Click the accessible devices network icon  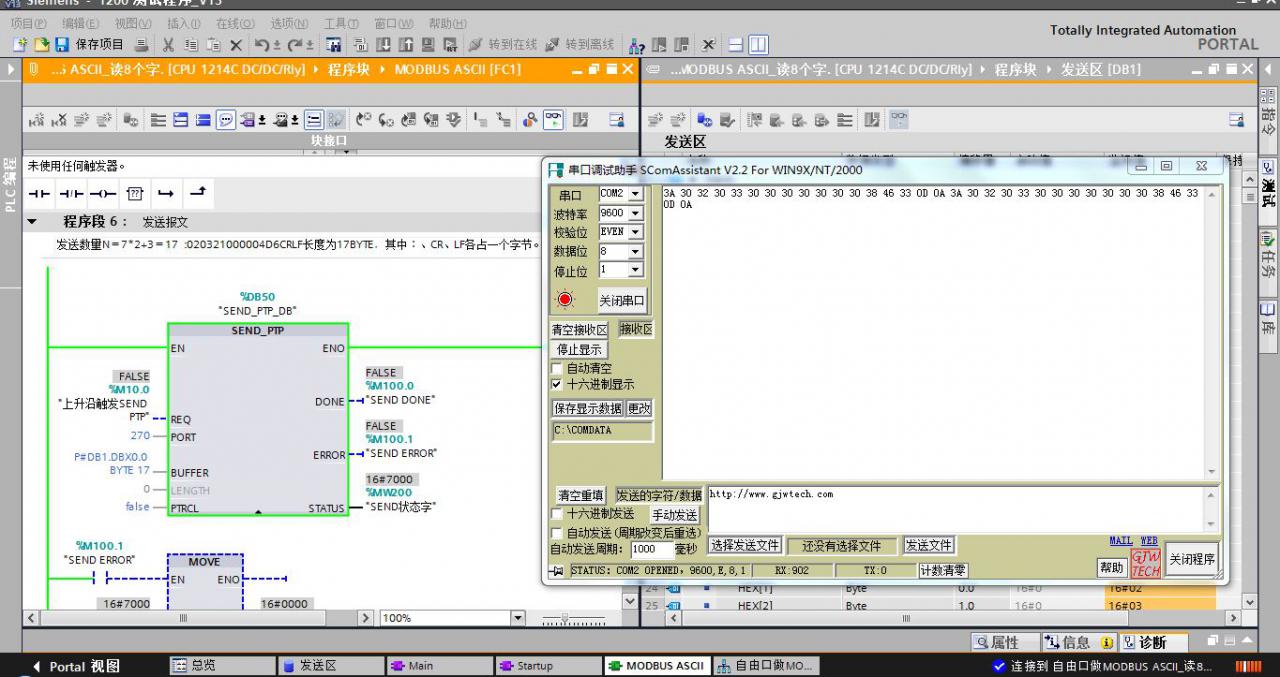pos(636,44)
